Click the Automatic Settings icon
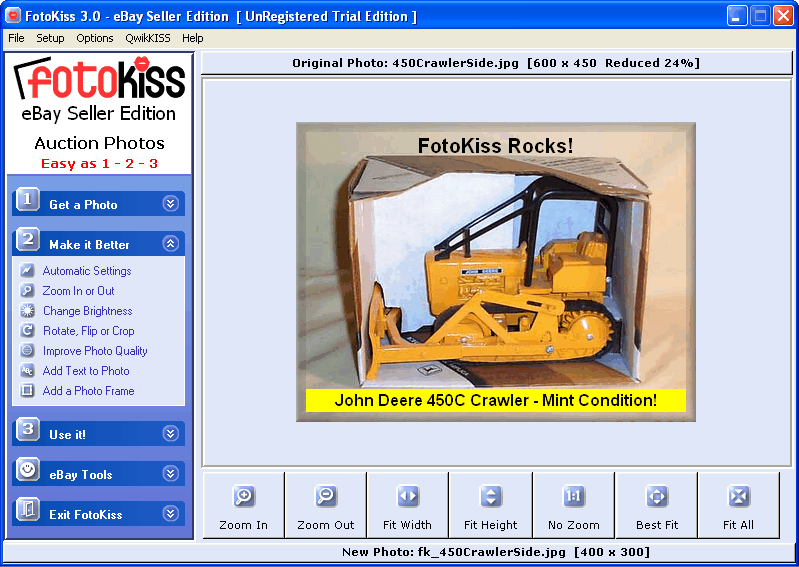This screenshot has height=567, width=799. 27,271
